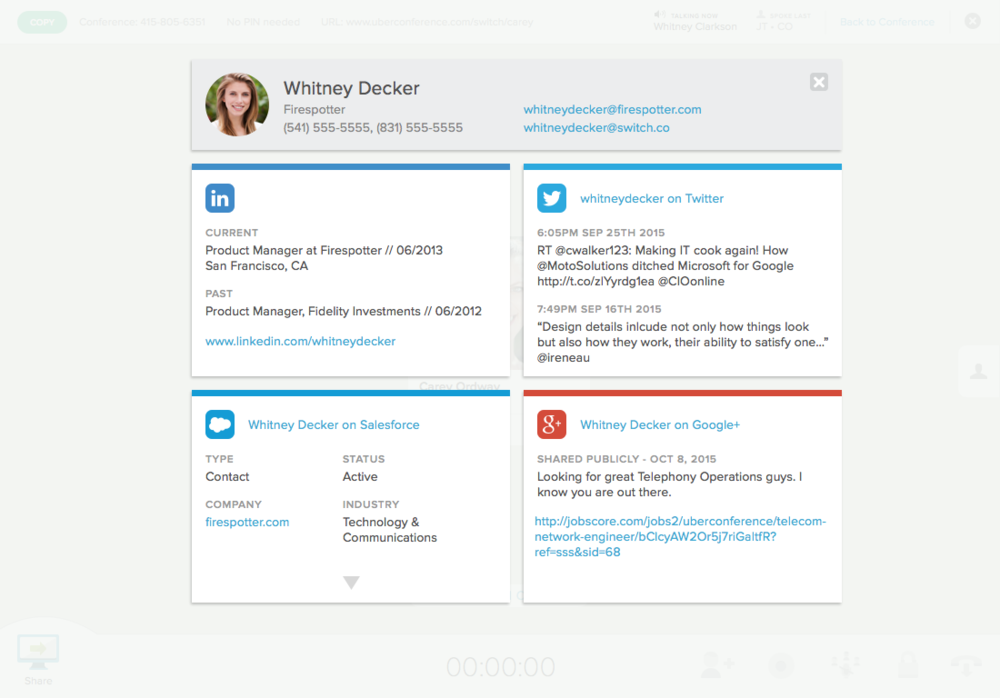Click the 6:05PM SEP 25TH 2015 tweet timestamp
The image size is (1000, 698).
coord(601,233)
